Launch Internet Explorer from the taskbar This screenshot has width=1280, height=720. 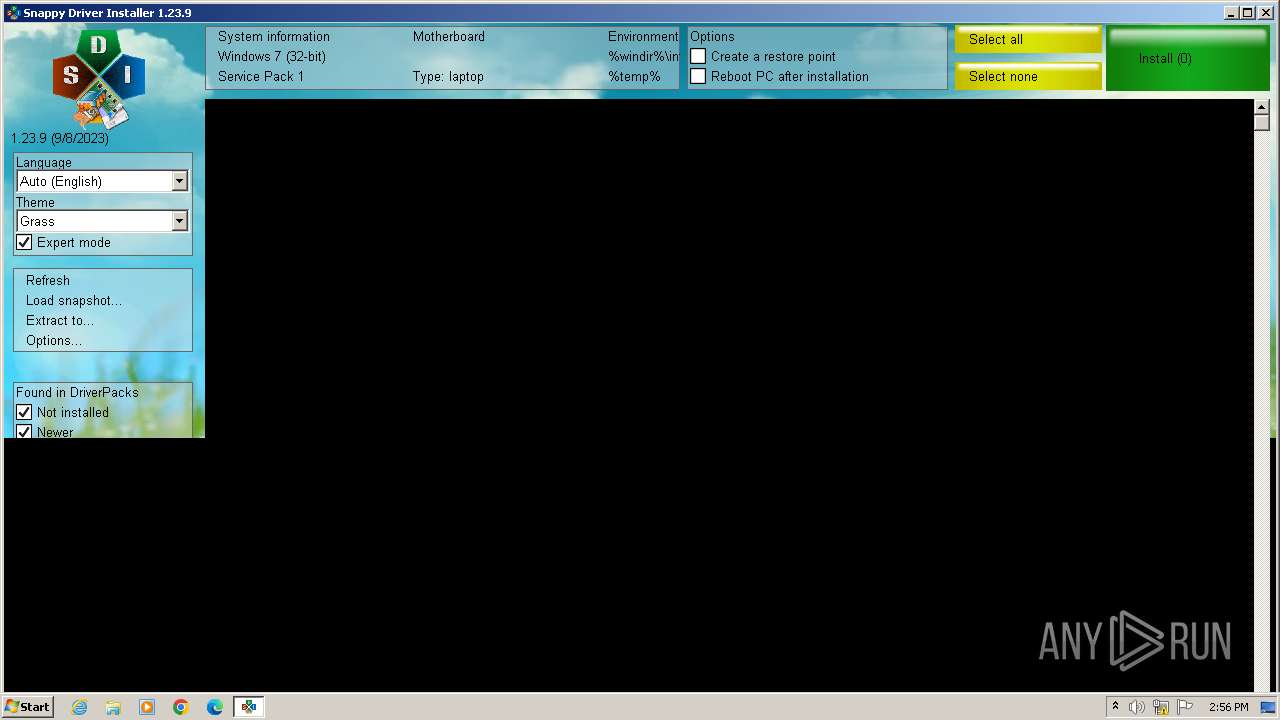coord(79,707)
